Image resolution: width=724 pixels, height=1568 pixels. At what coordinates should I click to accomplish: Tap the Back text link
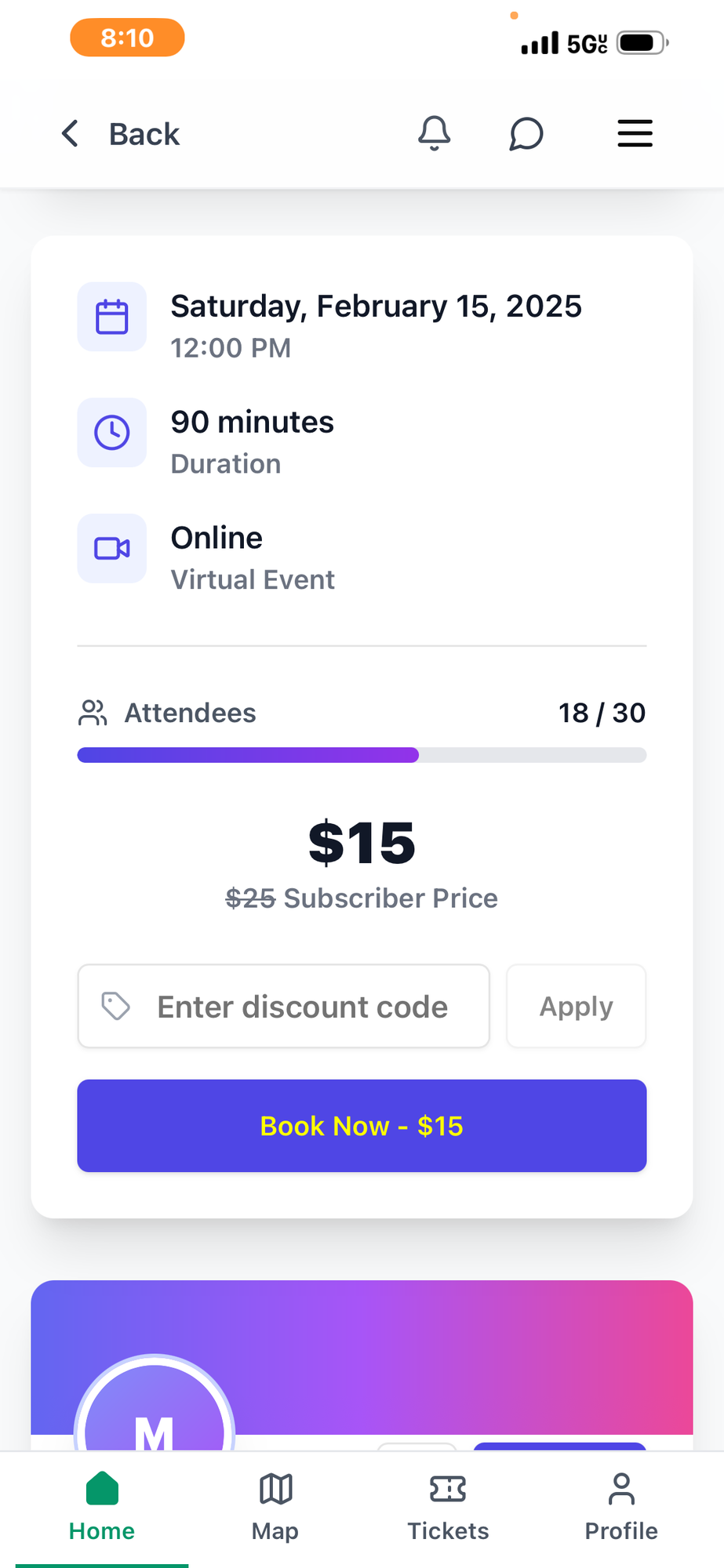coord(144,134)
